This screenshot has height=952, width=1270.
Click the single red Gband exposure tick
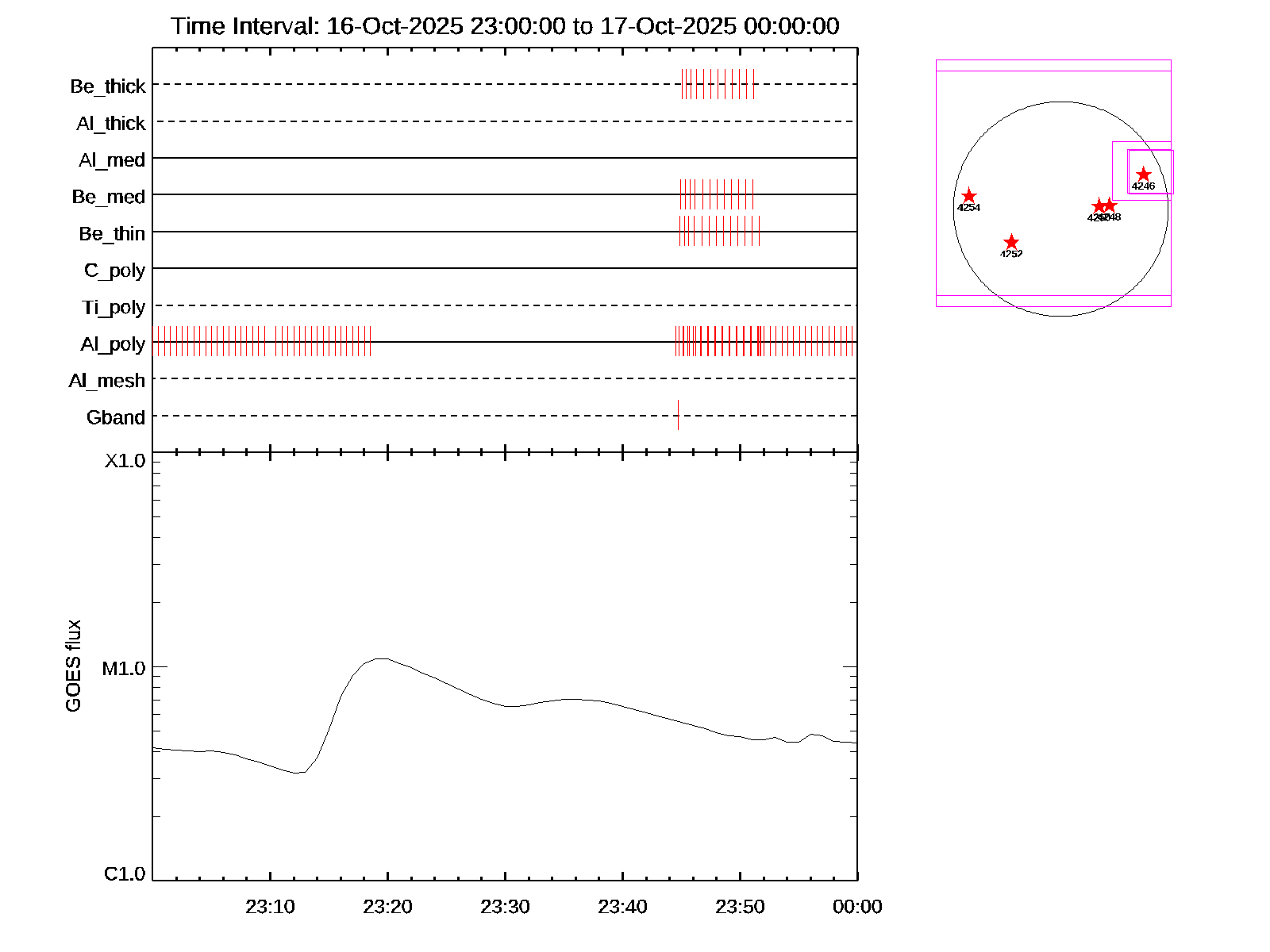tap(678, 415)
